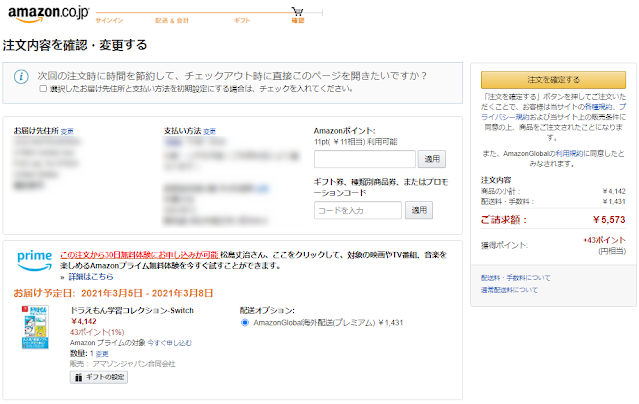
Task: Click the 注文を確定する button
Action: [553, 80]
